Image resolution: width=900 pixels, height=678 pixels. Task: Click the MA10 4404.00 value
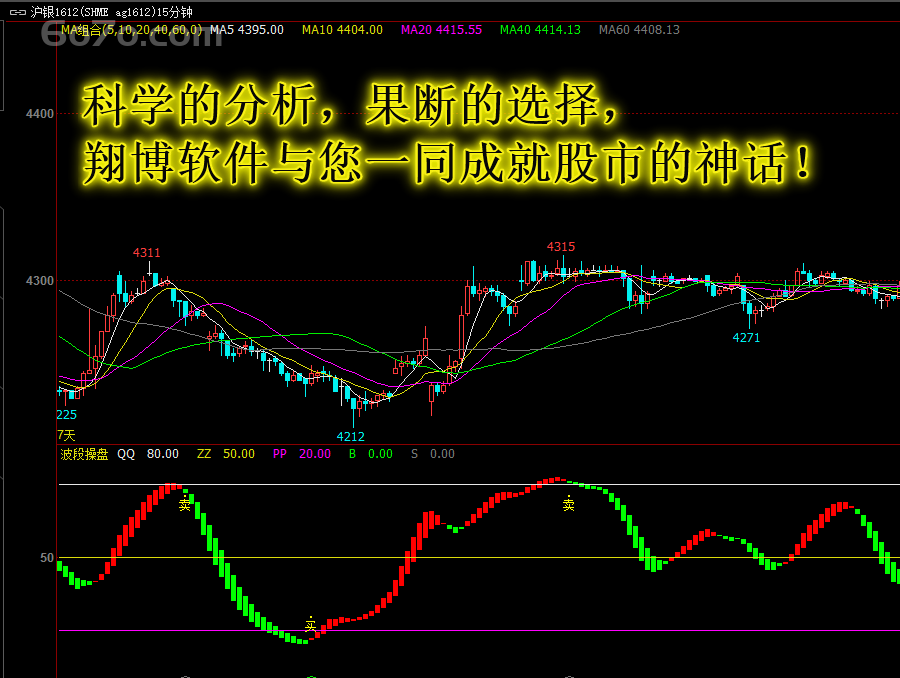coord(342,30)
